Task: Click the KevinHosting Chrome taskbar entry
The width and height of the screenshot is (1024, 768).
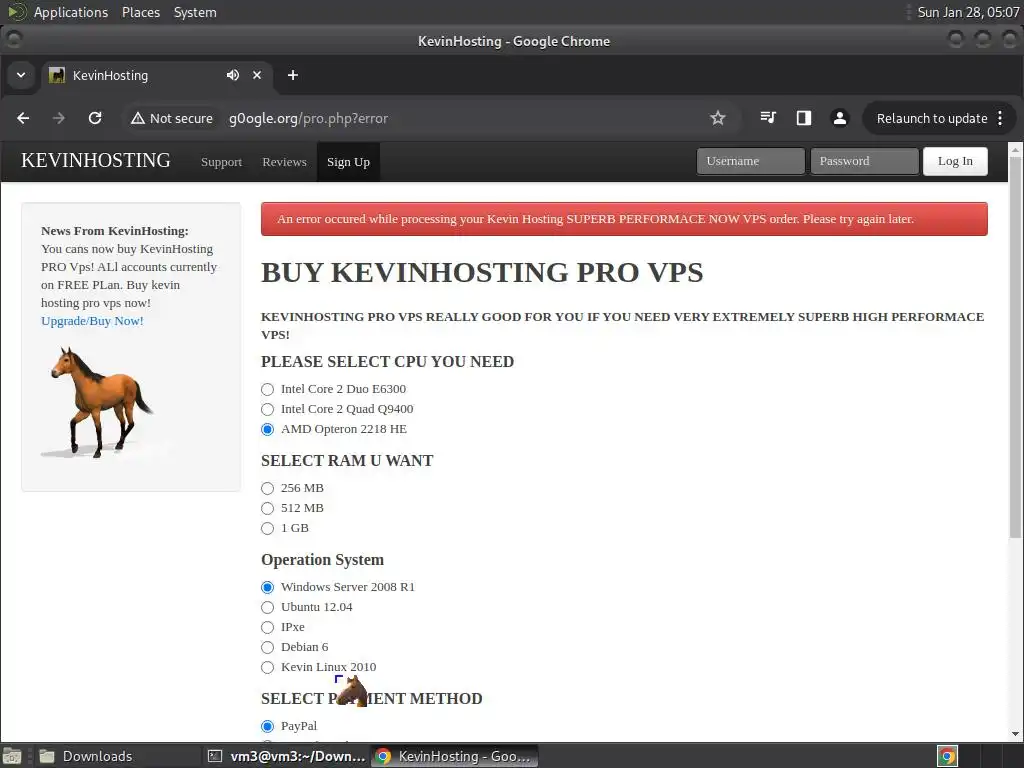Action: [x=455, y=756]
